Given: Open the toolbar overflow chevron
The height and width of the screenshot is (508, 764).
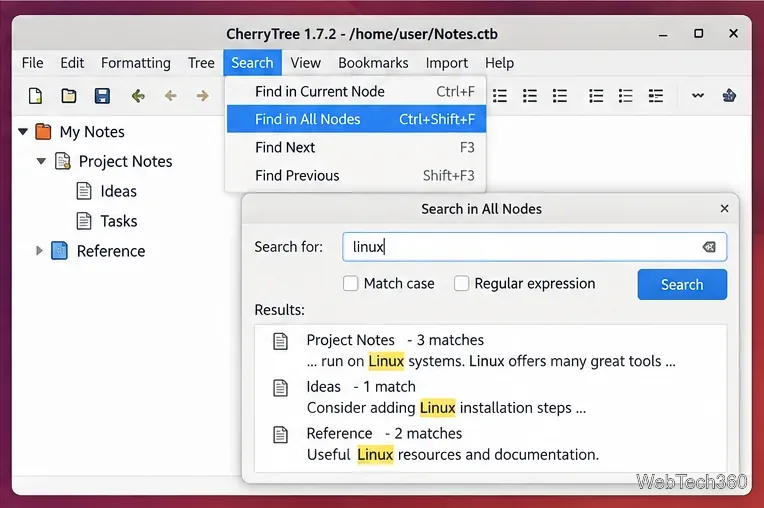Looking at the screenshot, I should point(698,95).
